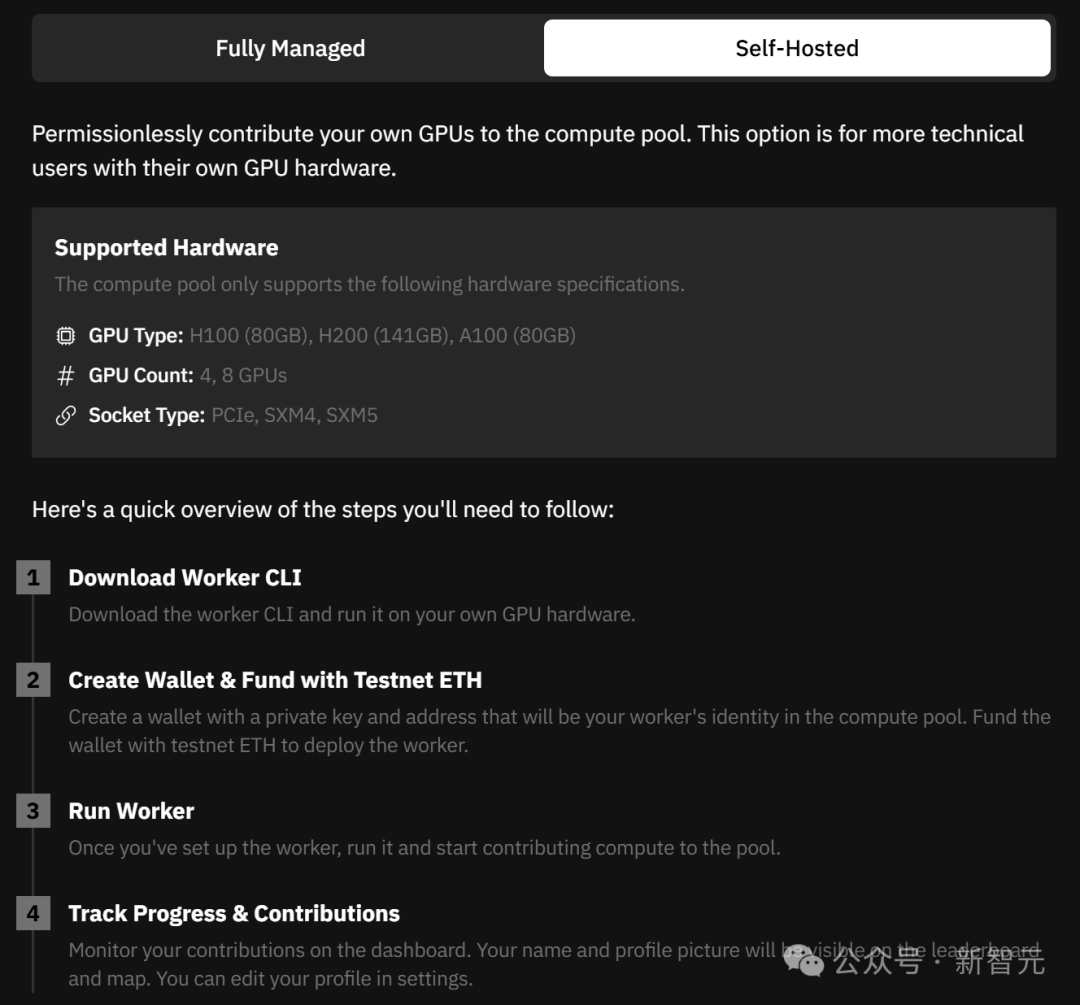1080x1005 pixels.
Task: Click the GPU Type specification values
Action: pyautogui.click(x=382, y=335)
